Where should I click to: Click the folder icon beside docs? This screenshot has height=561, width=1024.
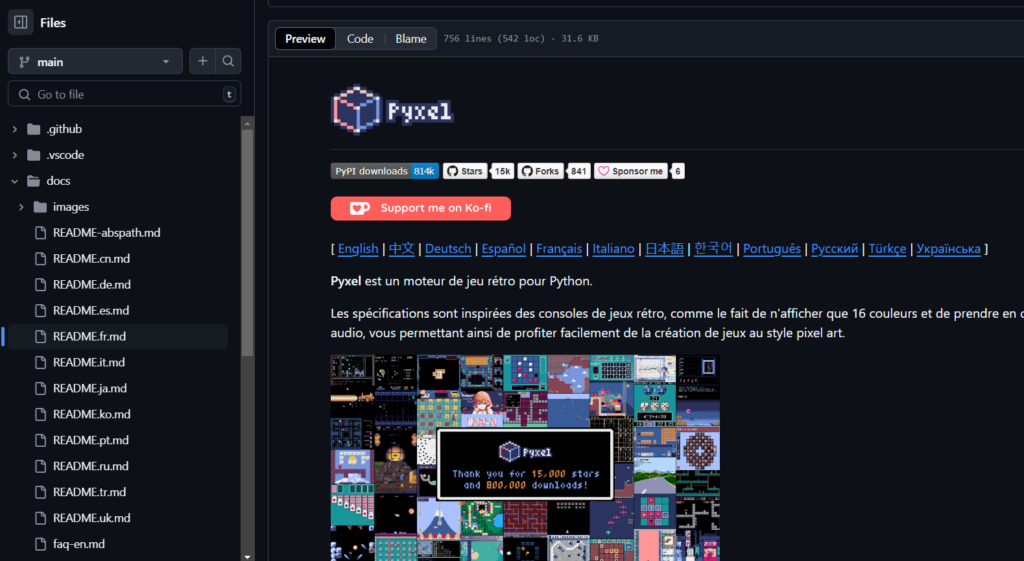[33, 181]
